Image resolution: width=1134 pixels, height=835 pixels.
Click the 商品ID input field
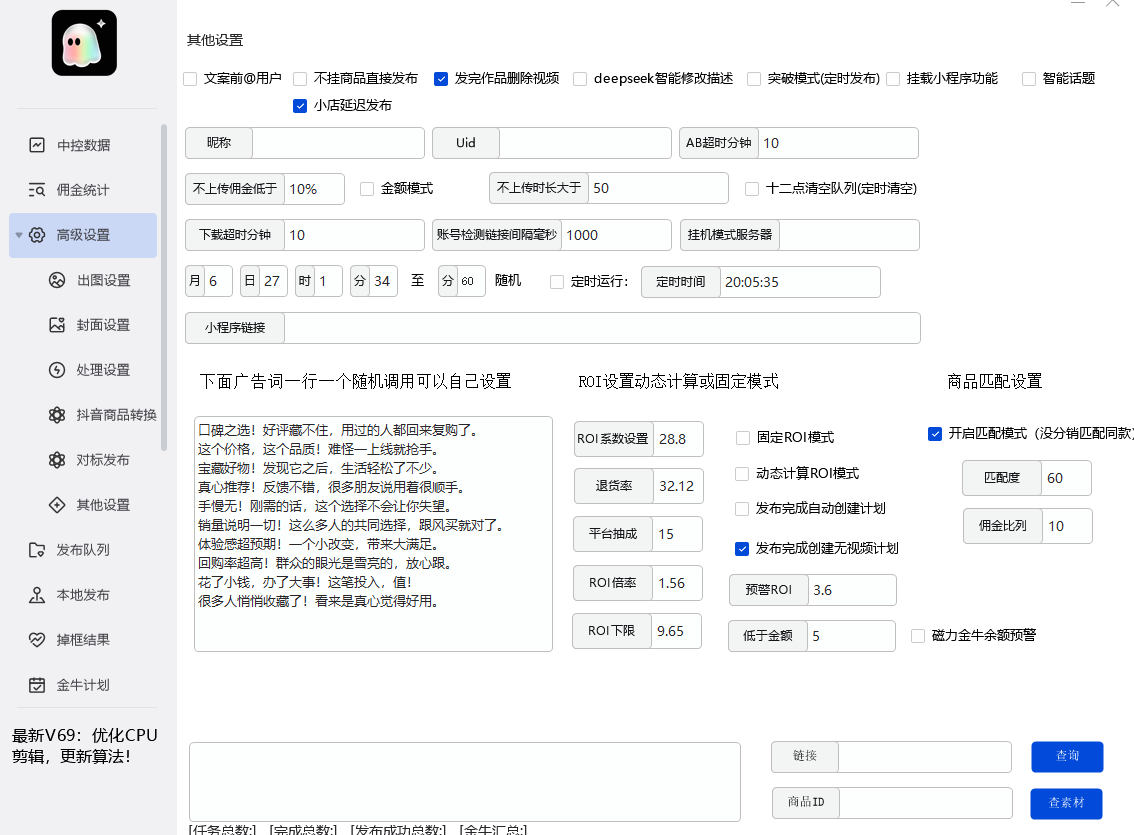(925, 803)
